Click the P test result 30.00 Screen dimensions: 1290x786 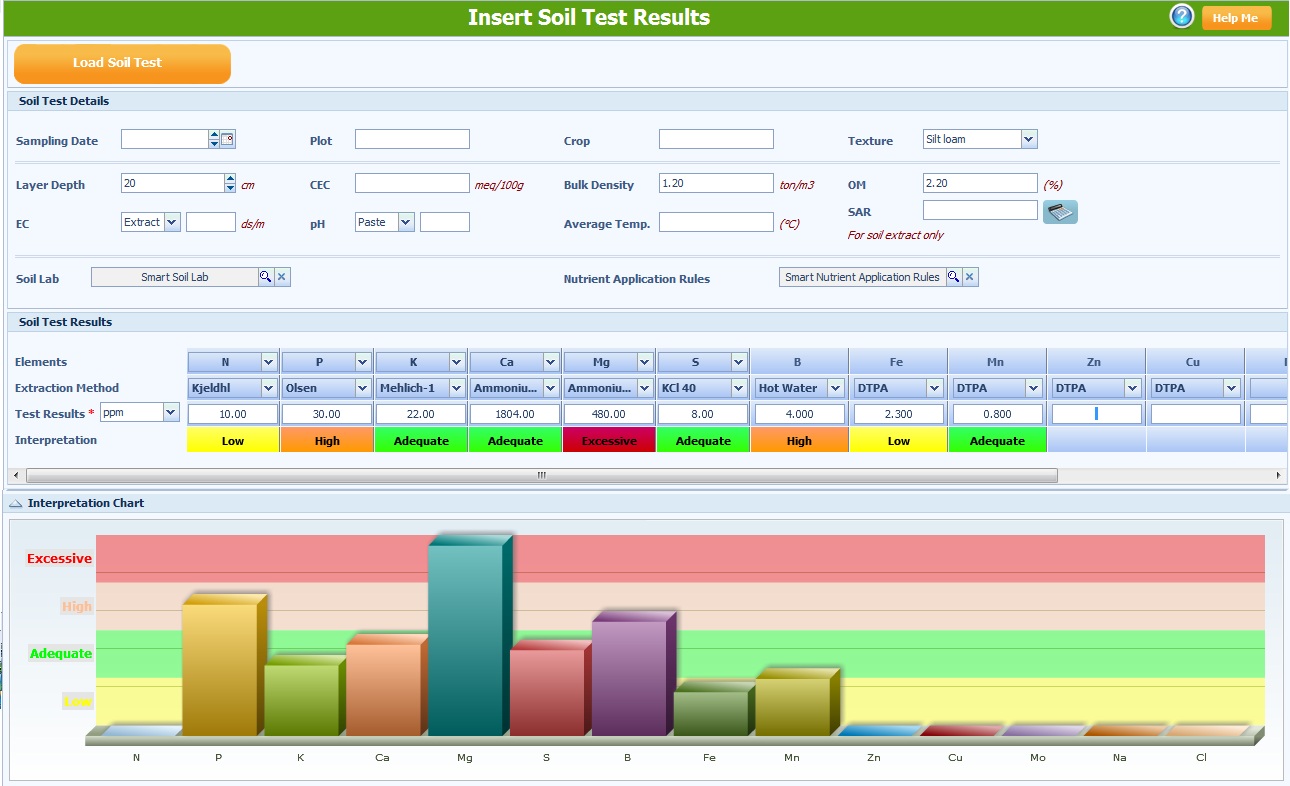(x=327, y=414)
